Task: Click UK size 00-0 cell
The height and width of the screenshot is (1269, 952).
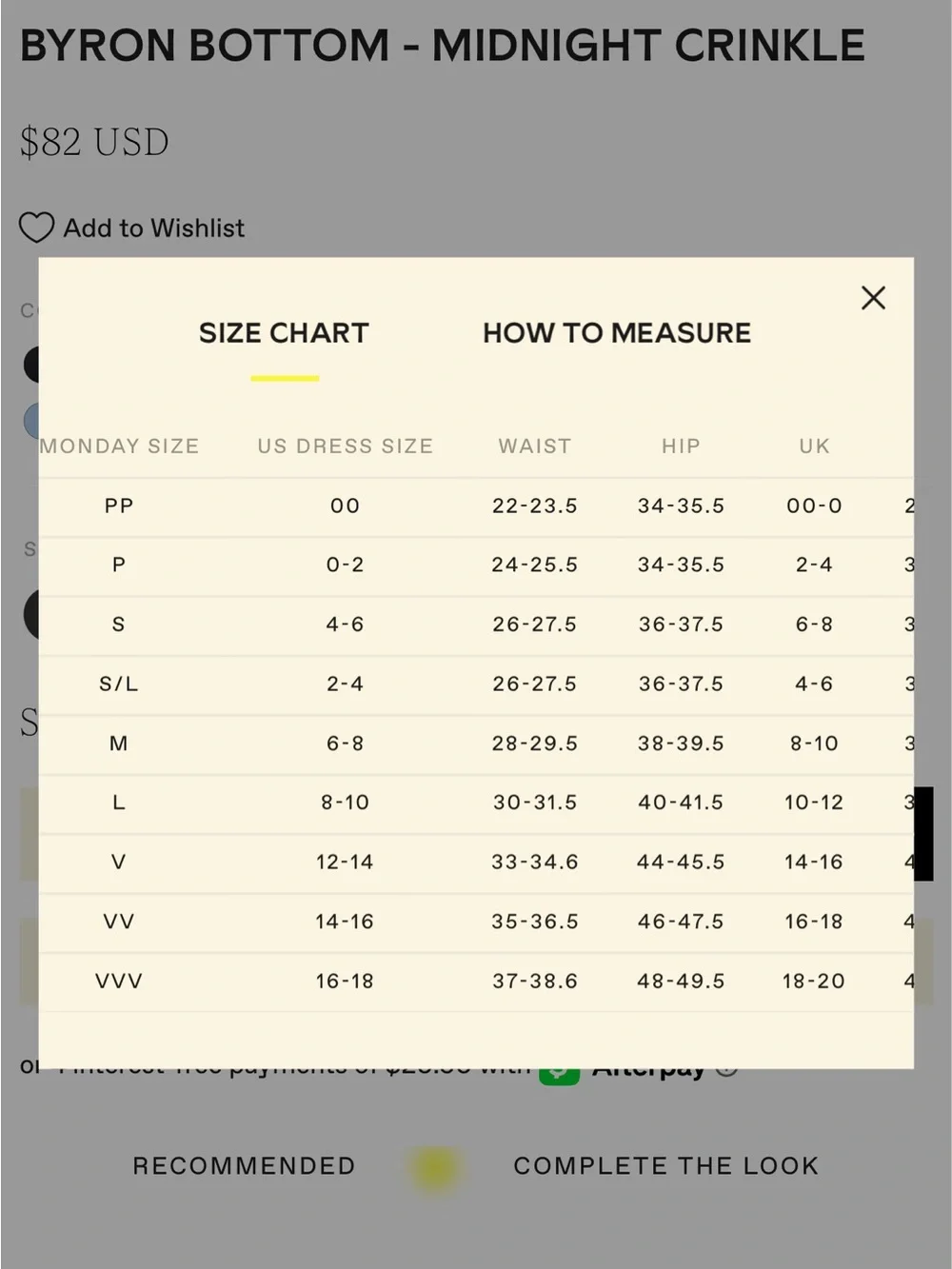Action: coord(815,506)
